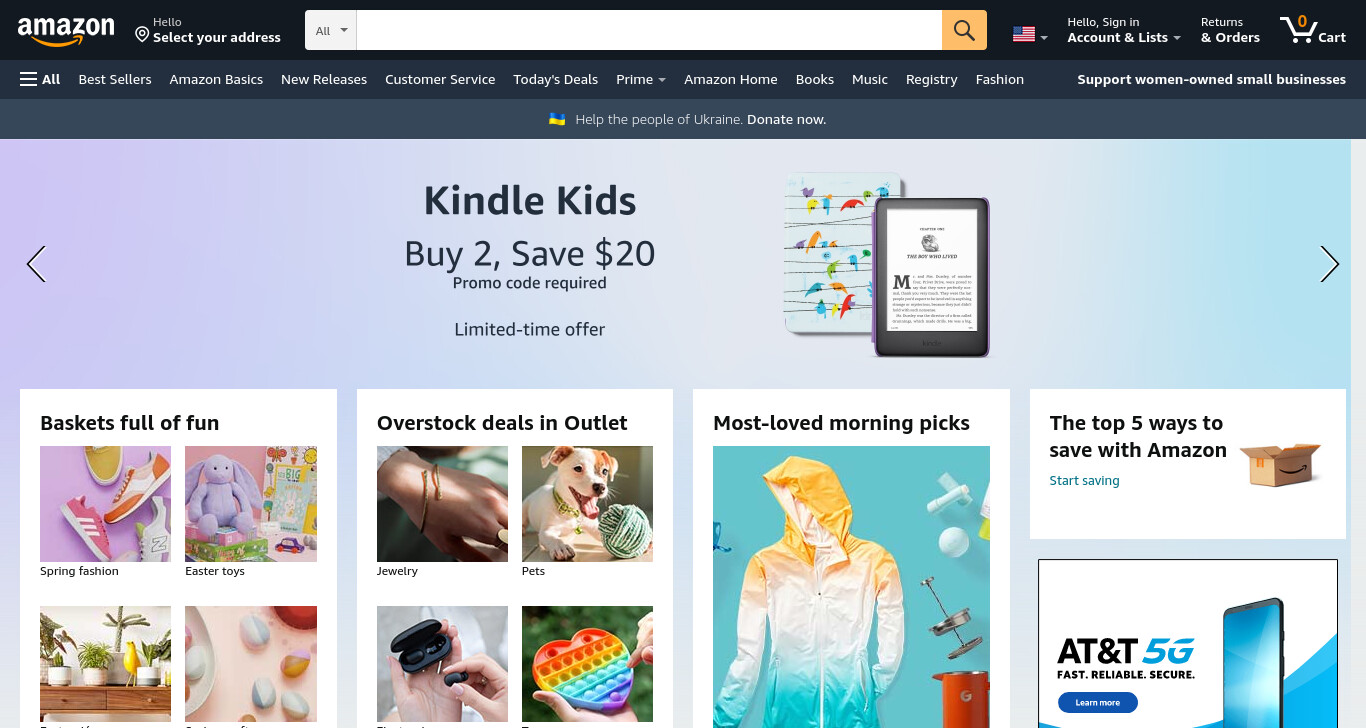This screenshot has height=728, width=1366.
Task: Click inside the search text field
Action: click(x=649, y=30)
